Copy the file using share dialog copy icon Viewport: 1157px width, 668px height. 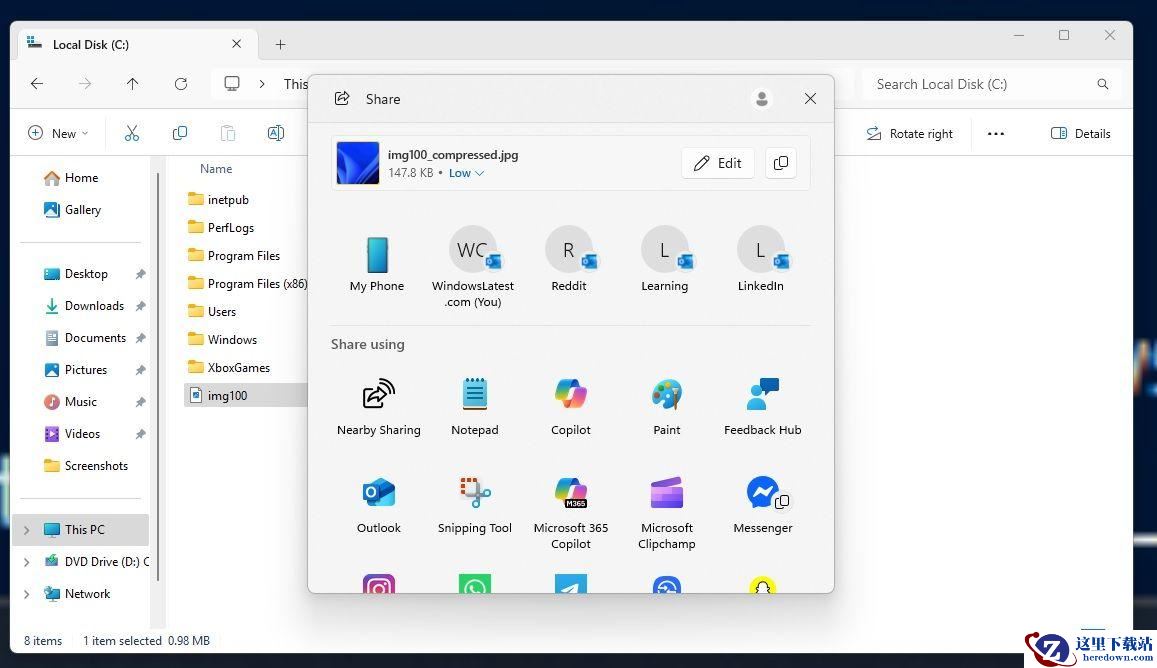pyautogui.click(x=781, y=163)
